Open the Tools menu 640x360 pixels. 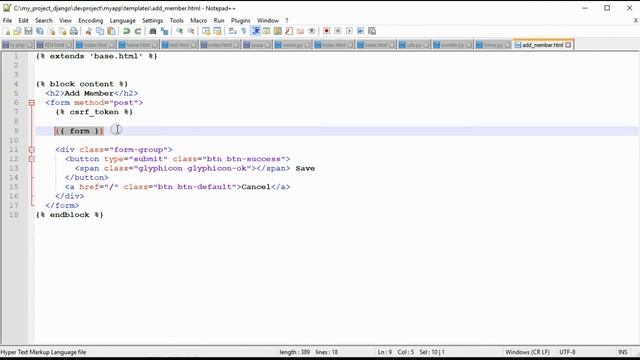click(x=177, y=20)
